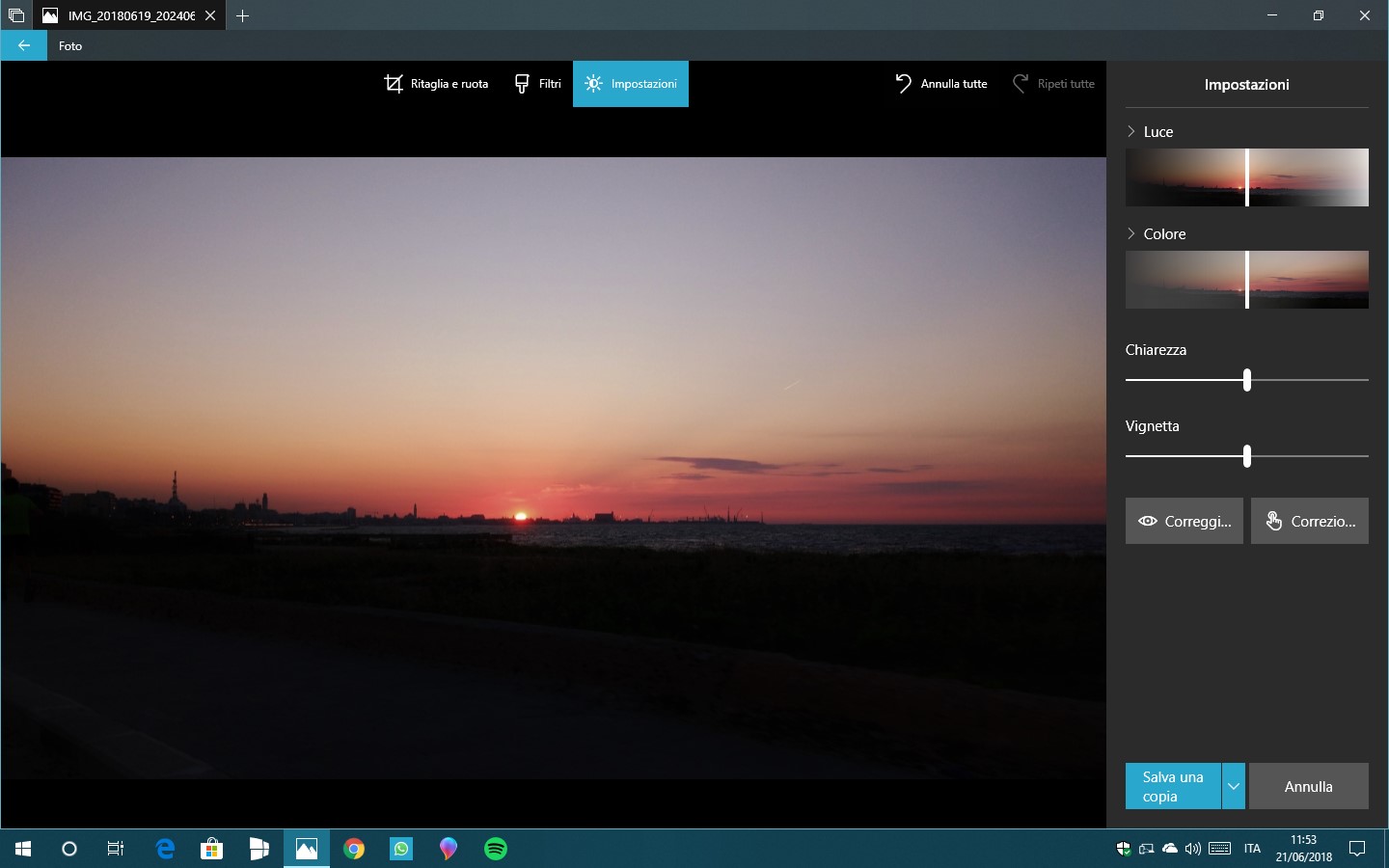The height and width of the screenshot is (868, 1389).
Task: Click the Vignetta slider handle
Action: [1247, 456]
